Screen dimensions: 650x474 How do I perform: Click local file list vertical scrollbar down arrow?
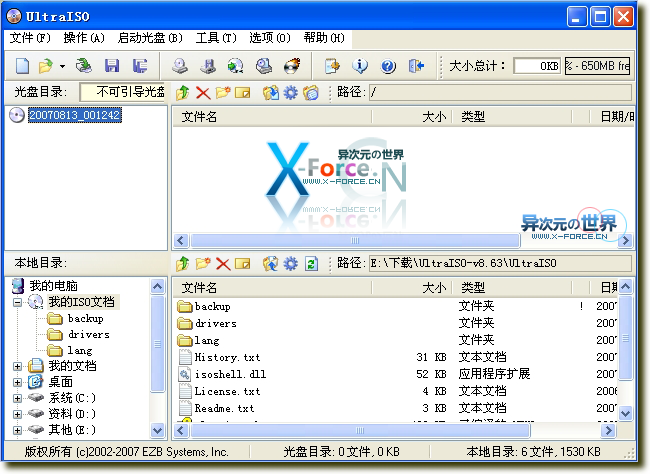point(625,413)
